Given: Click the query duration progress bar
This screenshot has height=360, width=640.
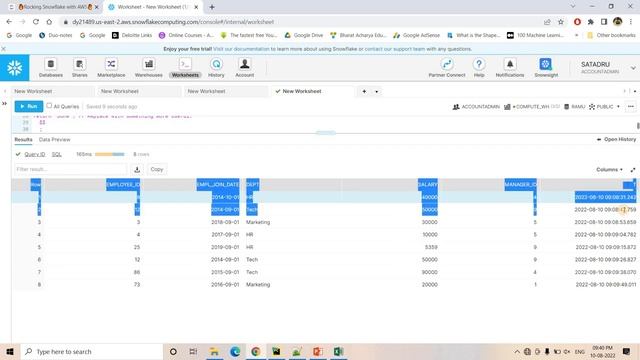Looking at the screenshot, I should [x=110, y=154].
